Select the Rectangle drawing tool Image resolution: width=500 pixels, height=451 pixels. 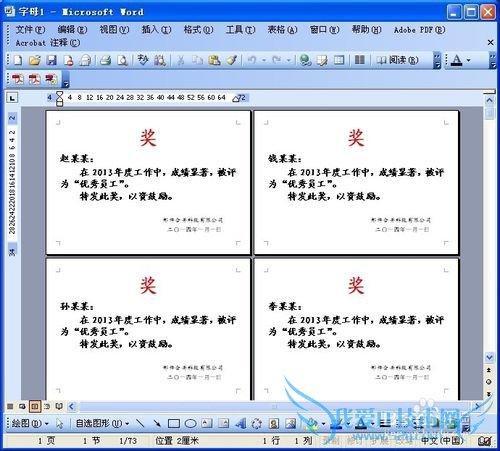click(x=174, y=424)
